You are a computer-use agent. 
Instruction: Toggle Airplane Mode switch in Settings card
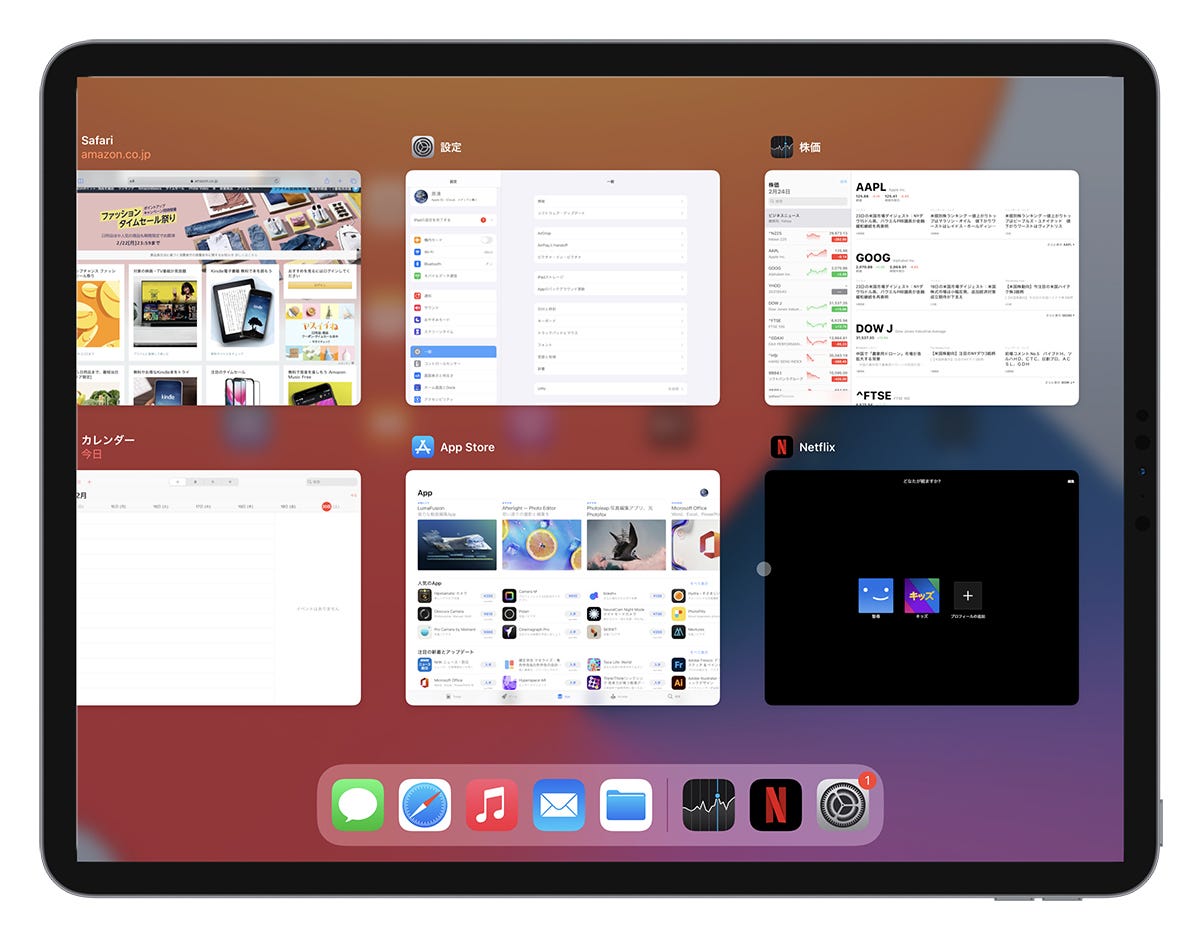[x=487, y=240]
